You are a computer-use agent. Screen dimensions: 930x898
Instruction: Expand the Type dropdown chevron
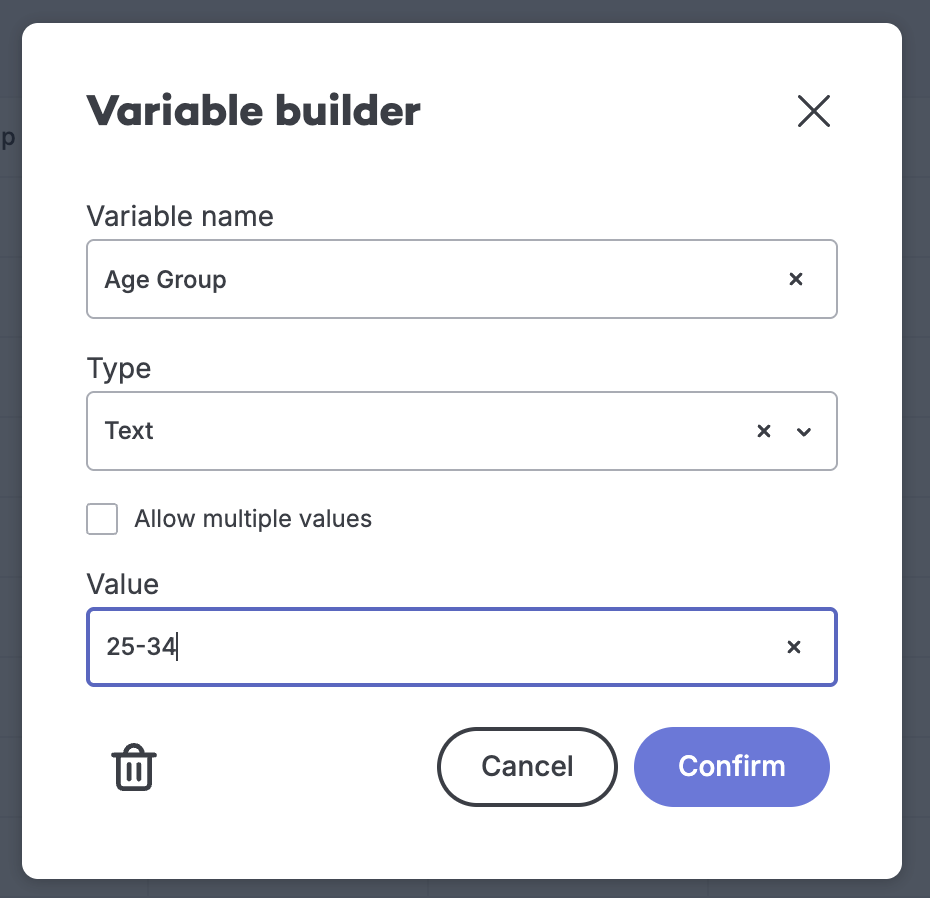point(803,432)
